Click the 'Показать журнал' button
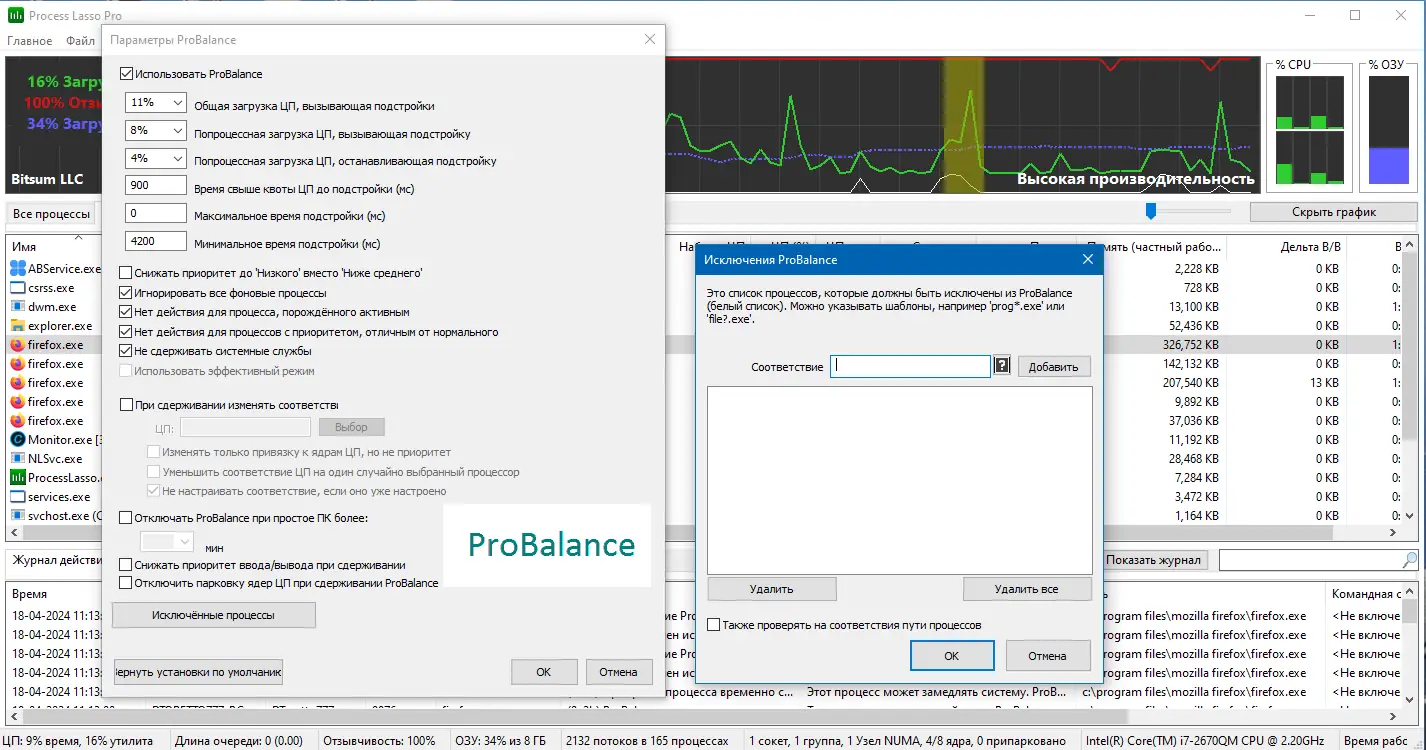The image size is (1426, 750). point(1154,560)
